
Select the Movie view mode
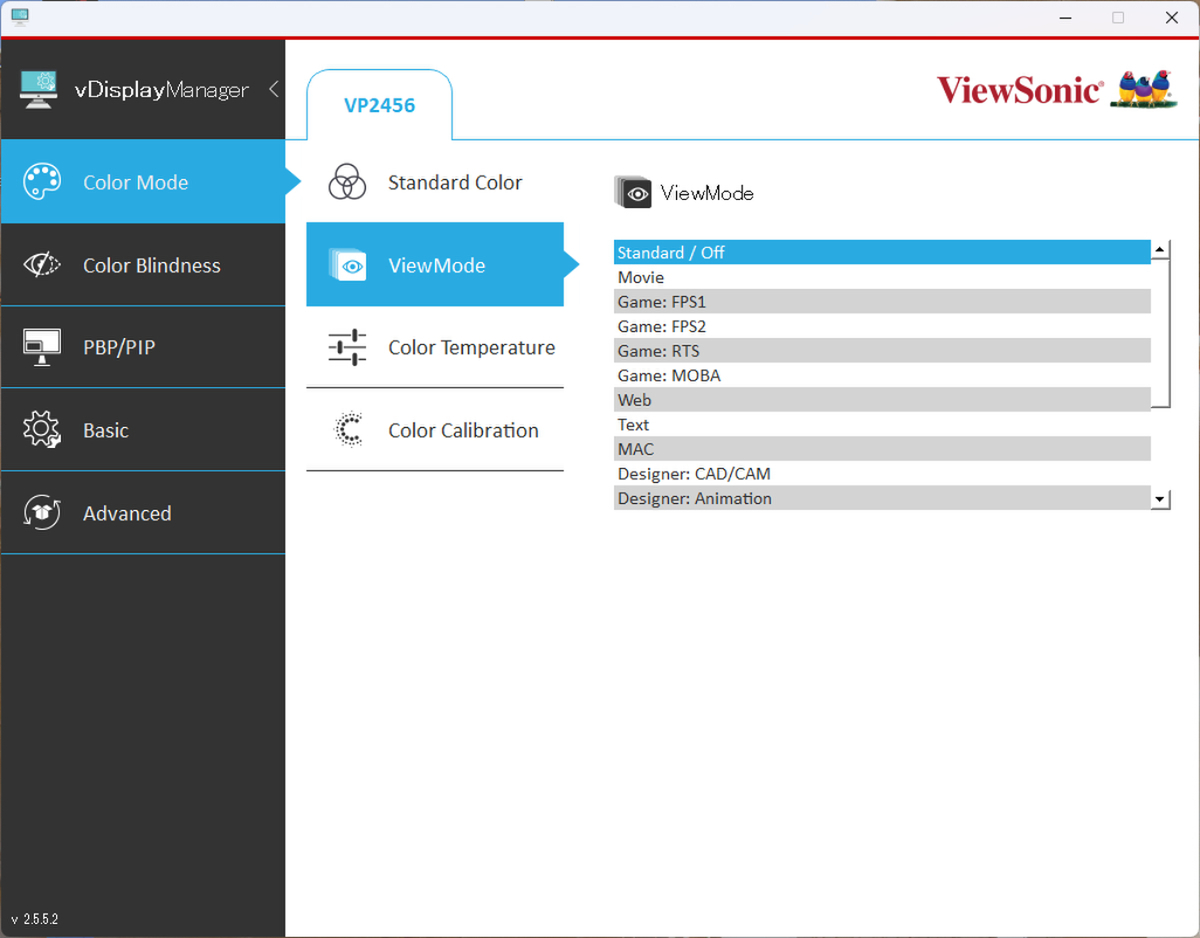pyautogui.click(x=641, y=277)
